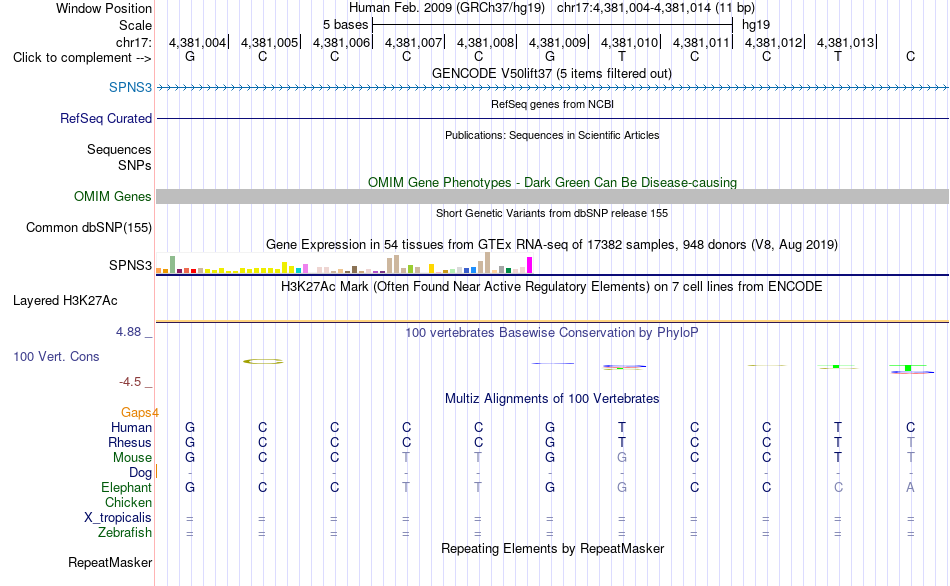The image size is (950, 586).
Task: Click the X_tropicalis species row label
Action: tap(118, 518)
